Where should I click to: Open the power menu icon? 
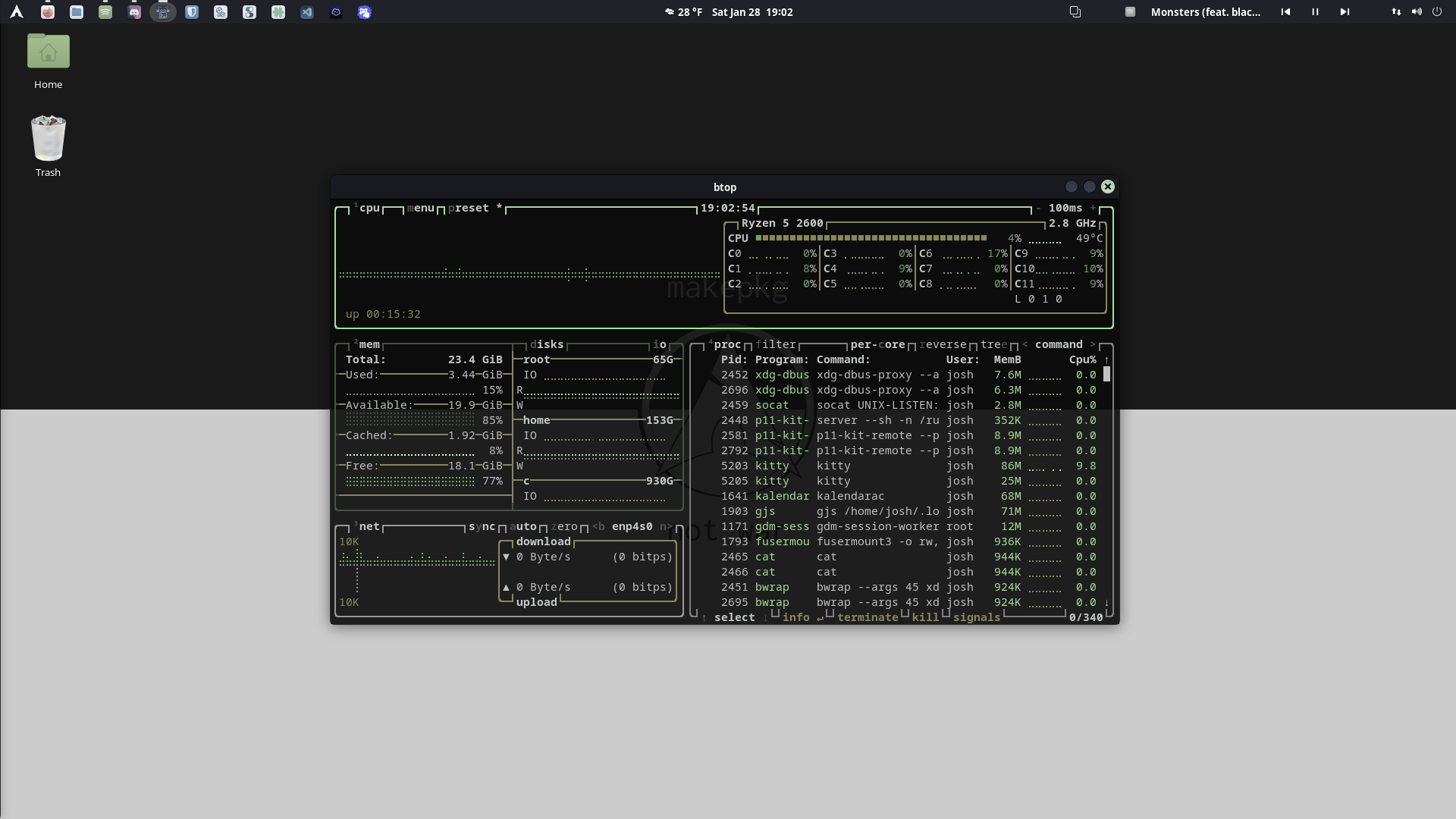1437,12
